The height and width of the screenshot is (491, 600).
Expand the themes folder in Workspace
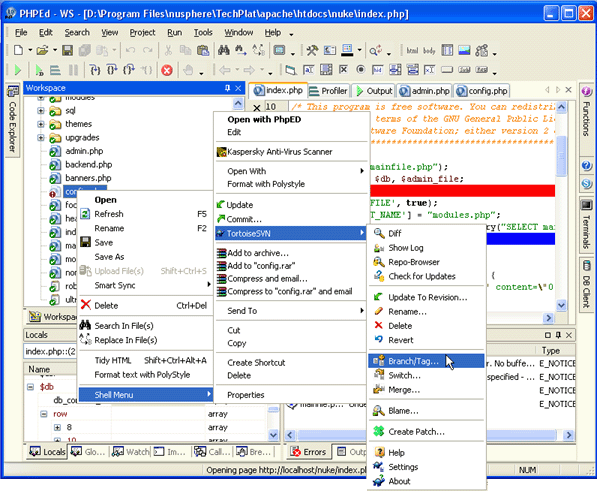pos(41,124)
